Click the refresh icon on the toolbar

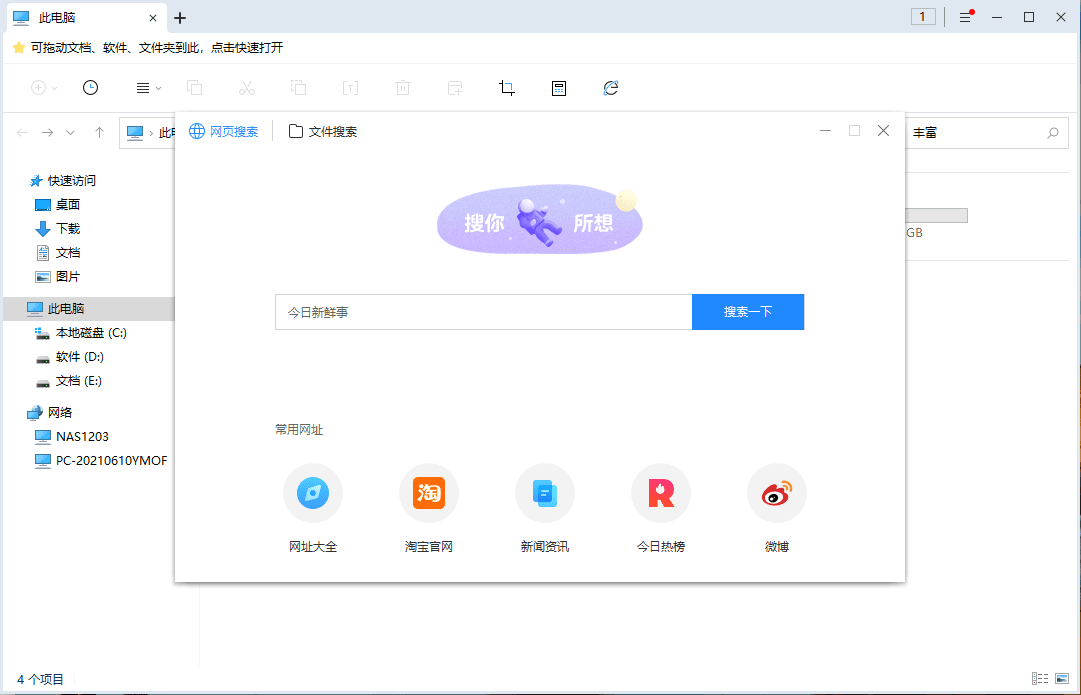tap(610, 88)
